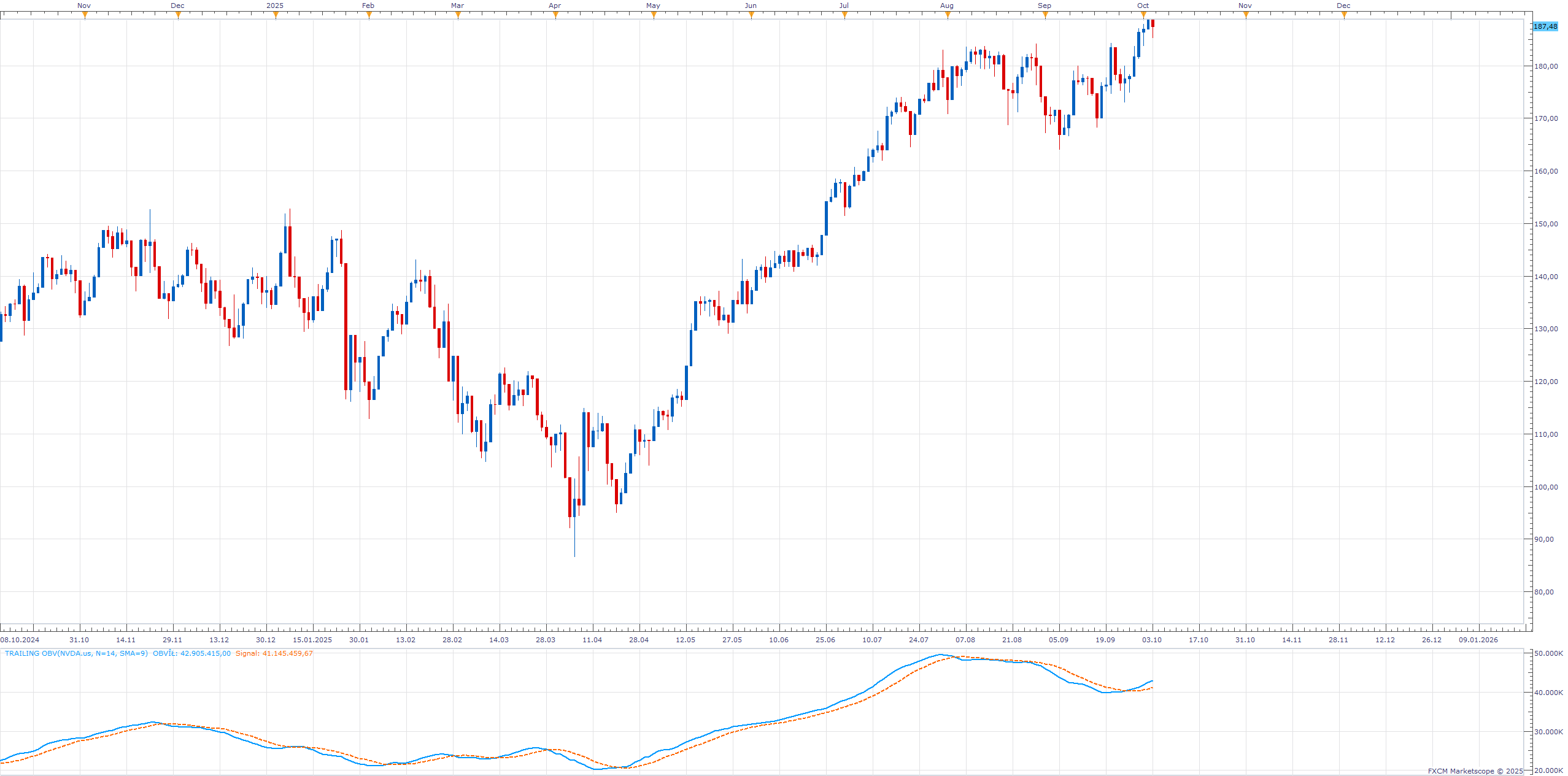The height and width of the screenshot is (776, 1568).
Task: Click the 21.08 date label
Action: click(1012, 640)
